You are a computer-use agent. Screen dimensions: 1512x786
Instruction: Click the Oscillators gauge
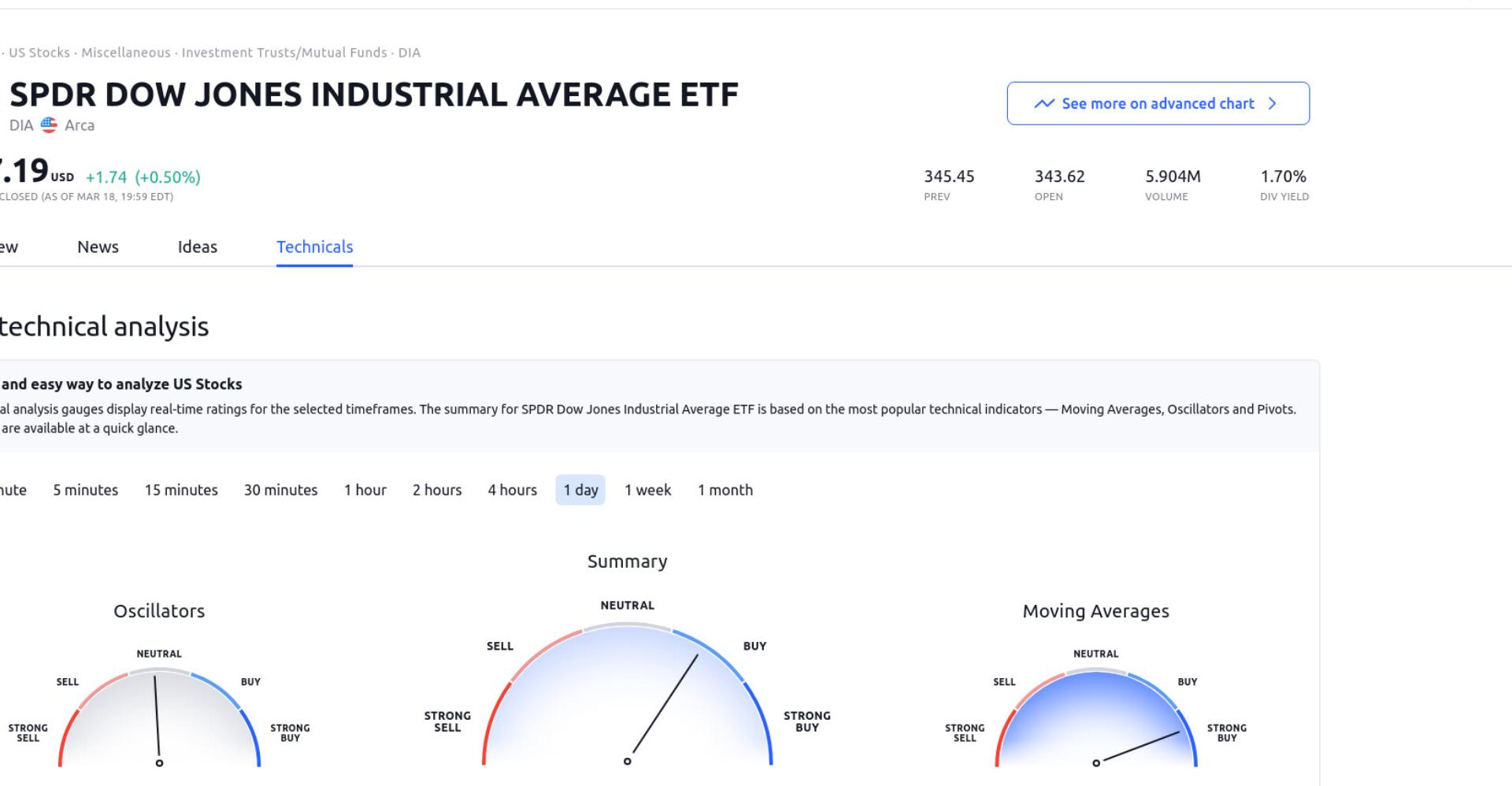159,717
